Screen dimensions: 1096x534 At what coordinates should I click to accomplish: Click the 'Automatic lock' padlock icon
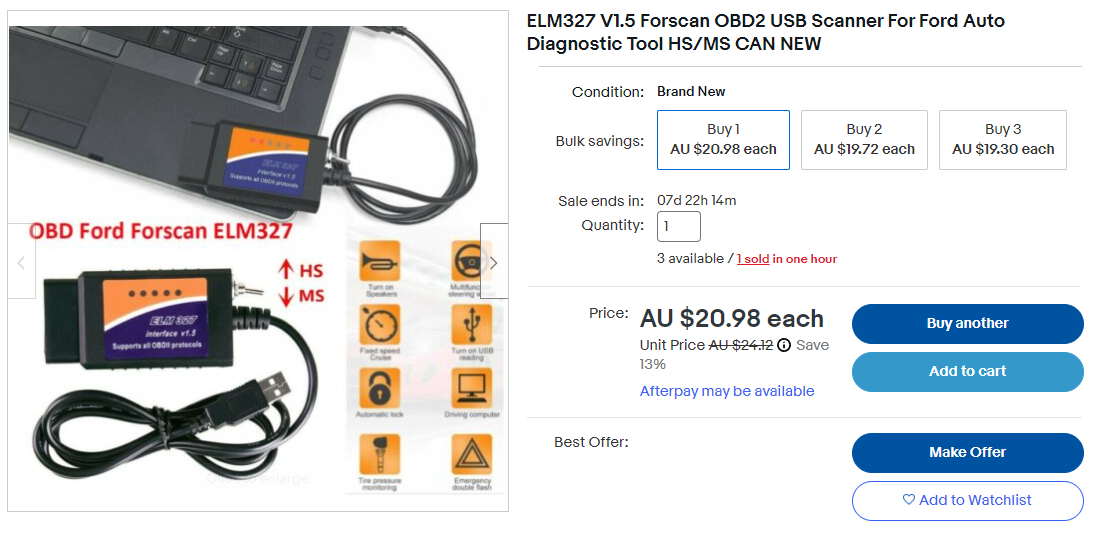click(x=379, y=388)
